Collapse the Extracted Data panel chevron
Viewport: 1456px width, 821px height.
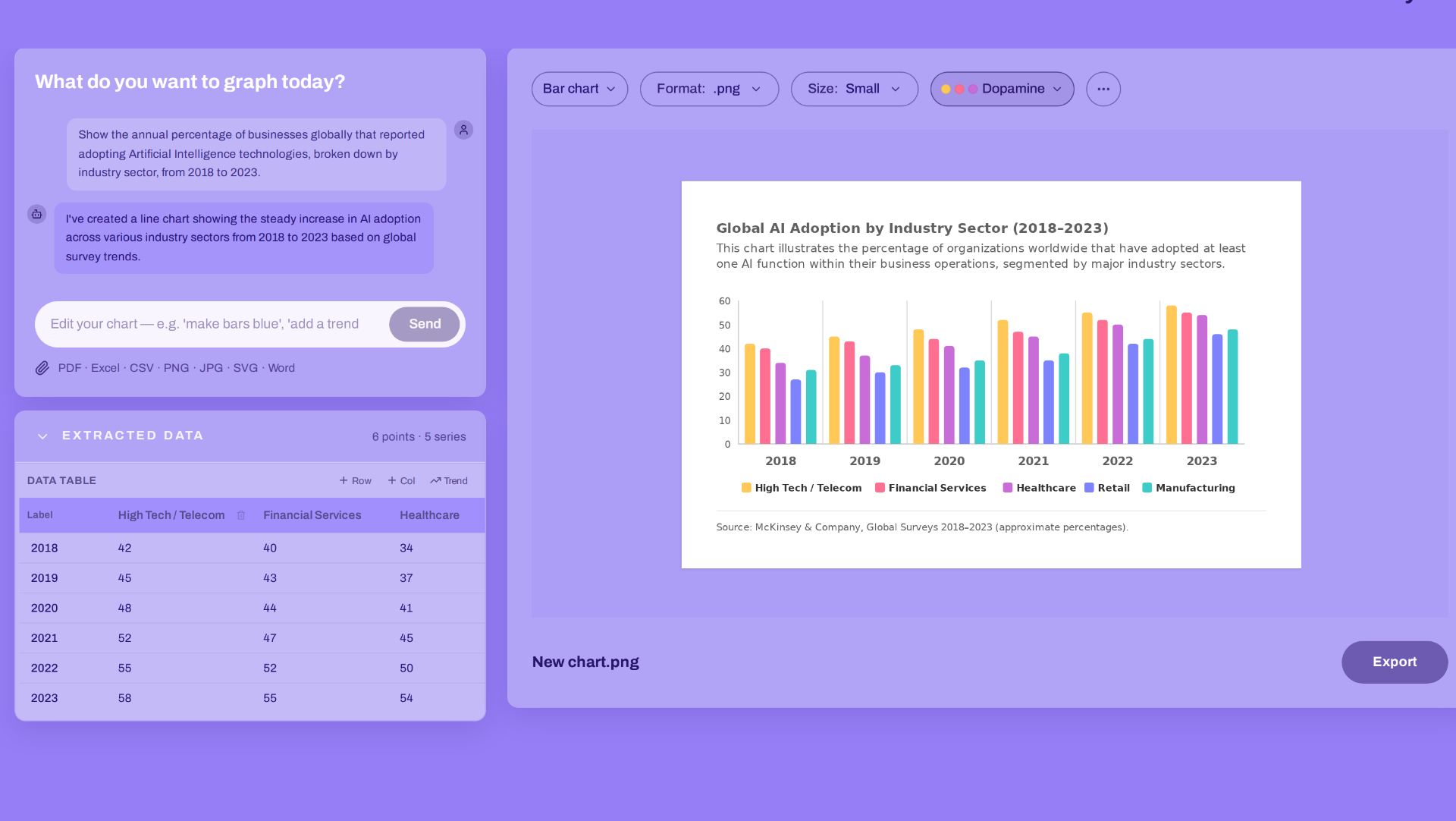tap(42, 436)
